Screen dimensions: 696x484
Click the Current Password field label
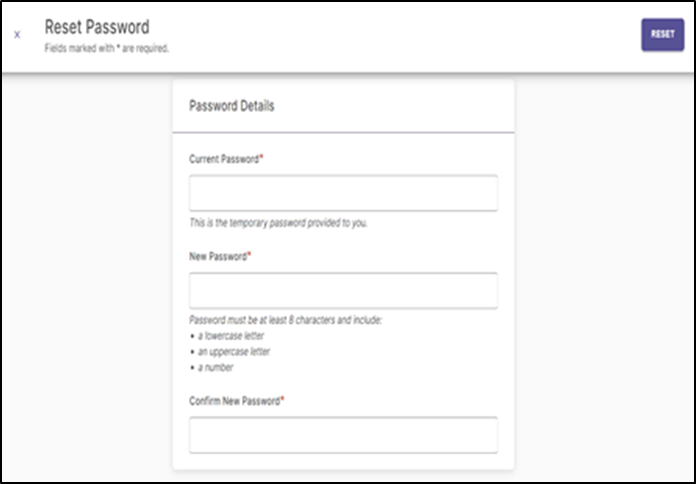pos(224,159)
